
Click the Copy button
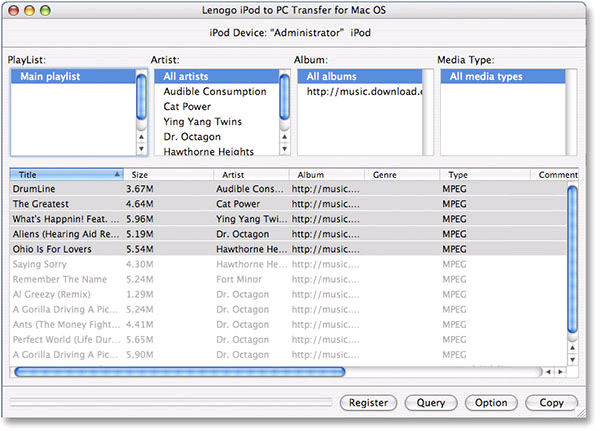(551, 403)
